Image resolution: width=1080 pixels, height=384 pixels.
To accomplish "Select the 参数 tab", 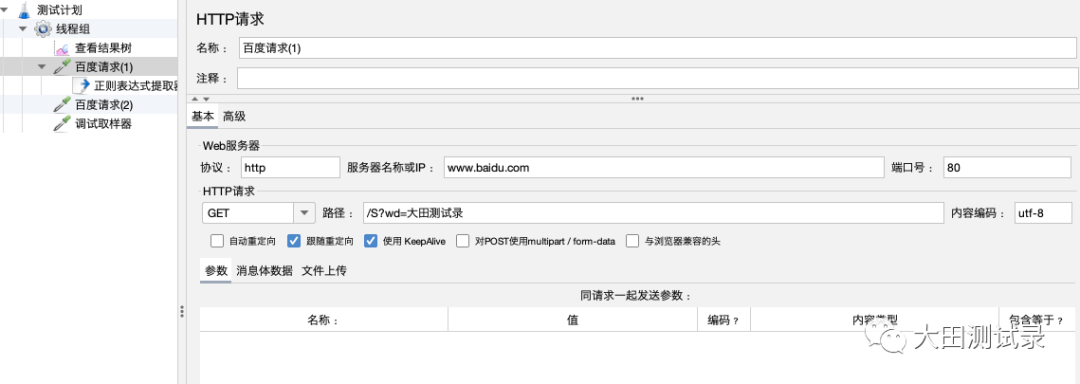I will coord(216,270).
